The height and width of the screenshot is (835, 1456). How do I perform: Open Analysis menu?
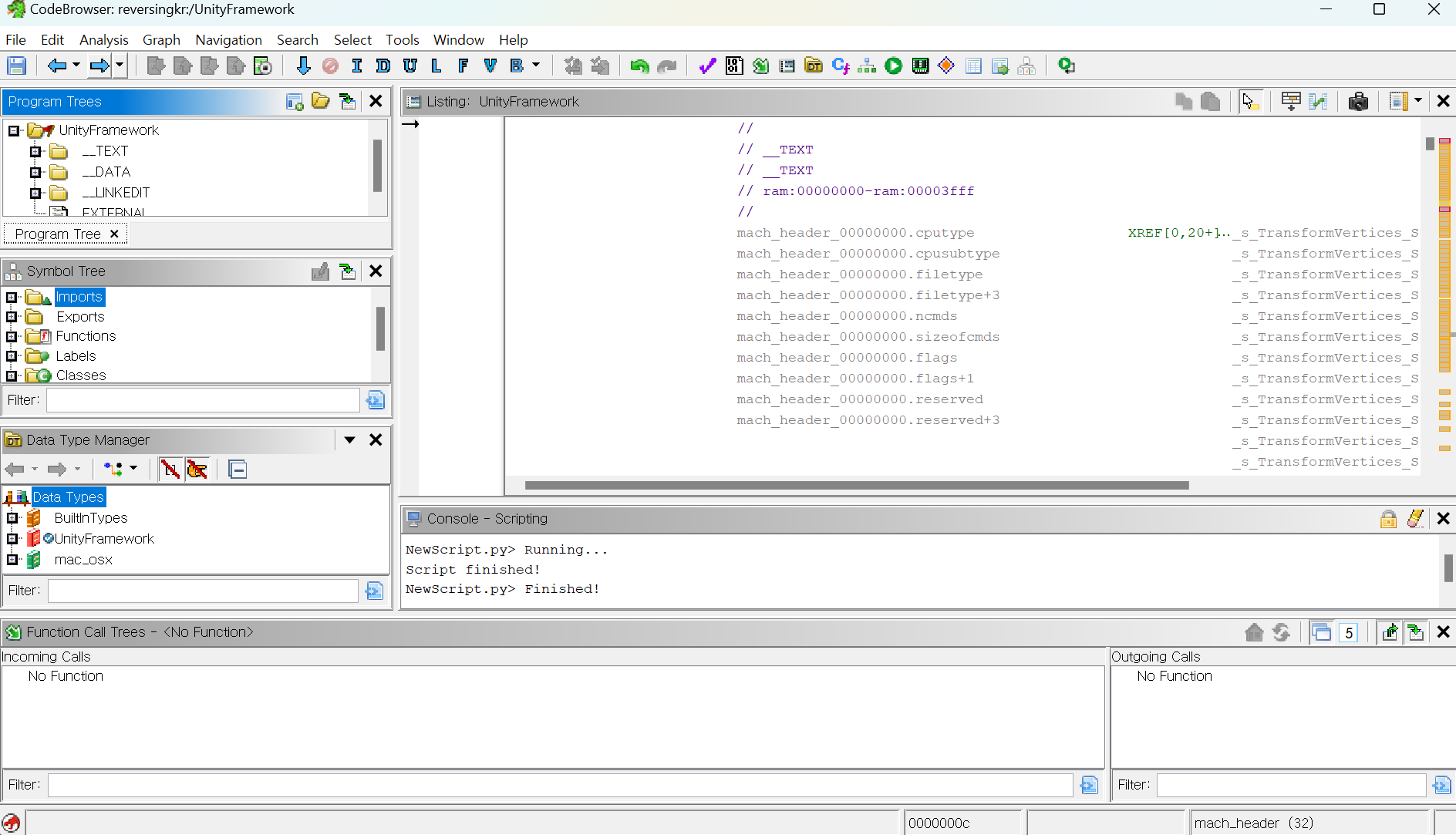point(103,39)
